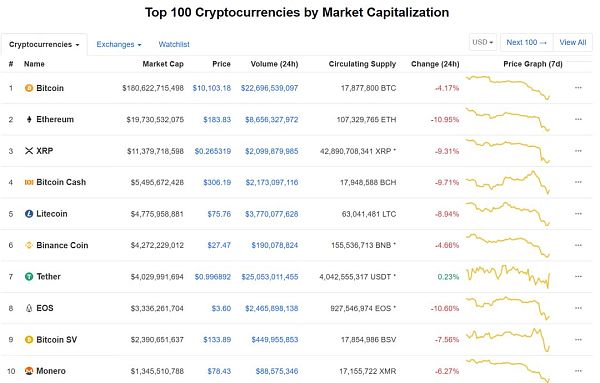This screenshot has height=383, width=600.
Task: Click the Binance Coin logo icon
Action: [29, 245]
